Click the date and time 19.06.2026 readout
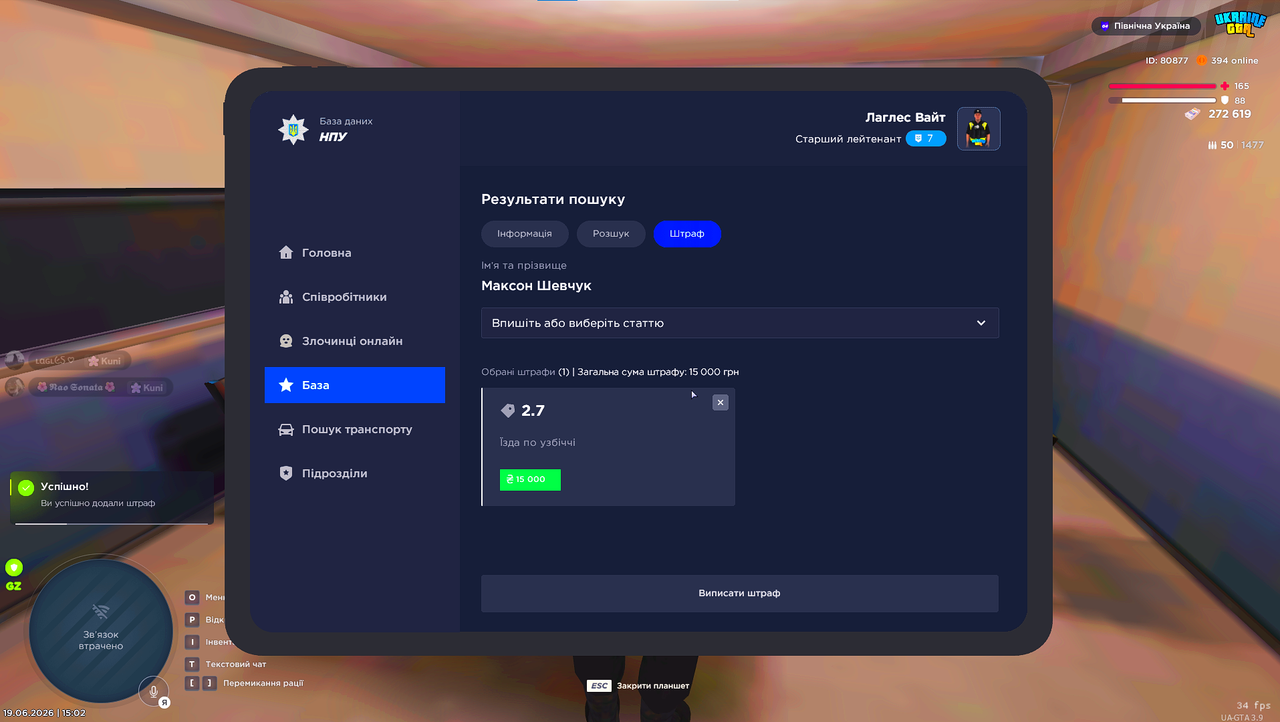Screen dimensions: 1280x722 (44, 713)
